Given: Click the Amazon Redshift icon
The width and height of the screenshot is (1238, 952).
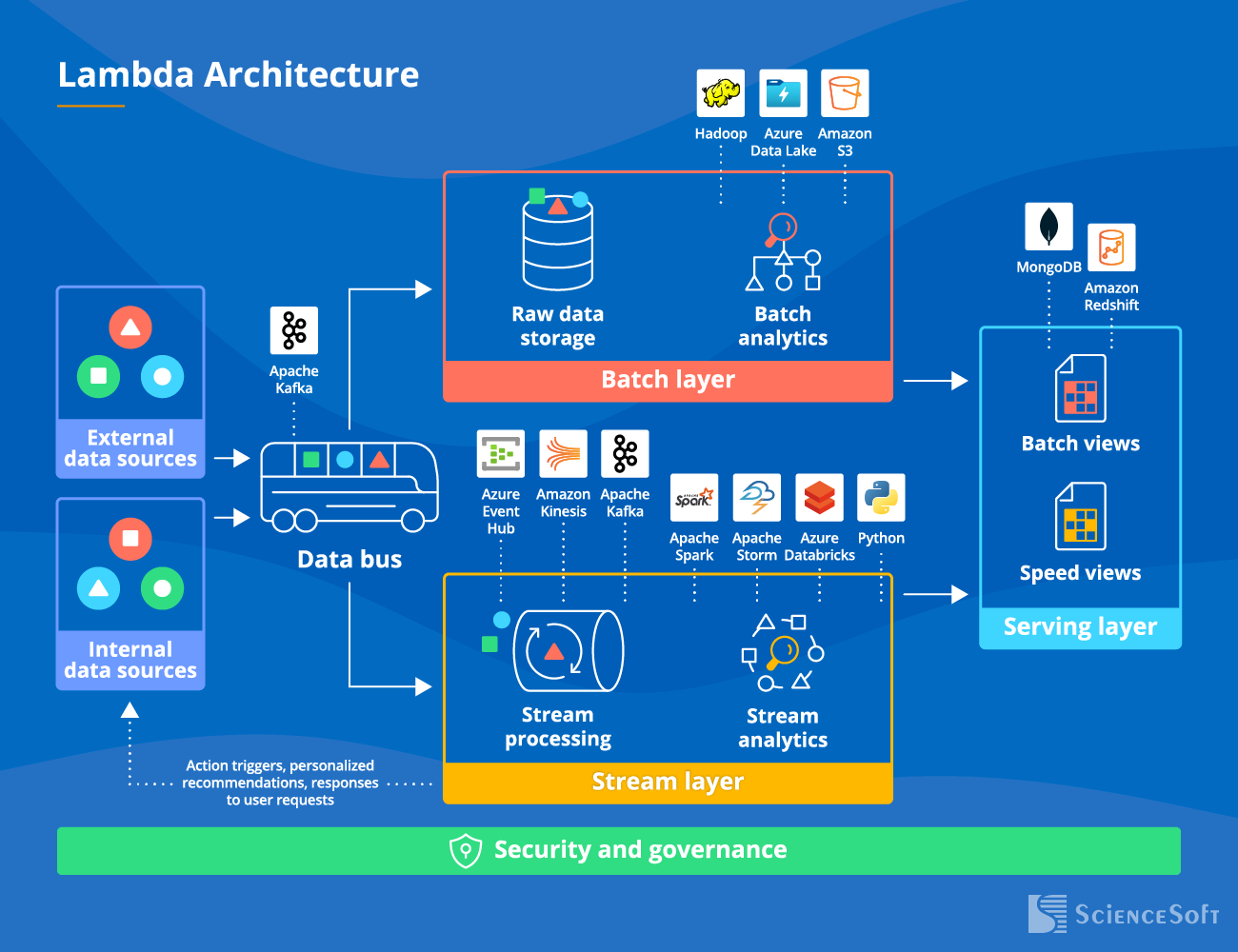Looking at the screenshot, I should 1110,248.
